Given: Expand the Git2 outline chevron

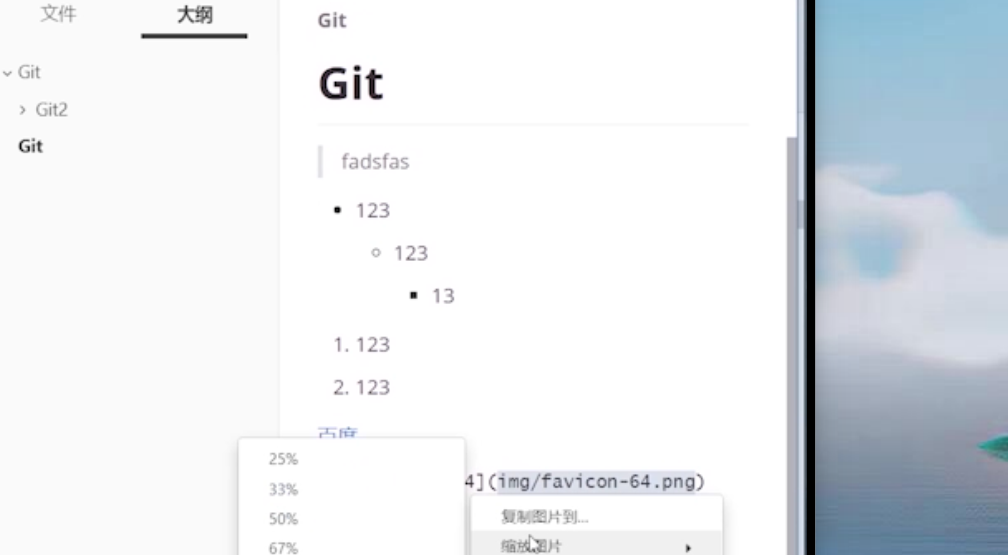Looking at the screenshot, I should point(23,110).
